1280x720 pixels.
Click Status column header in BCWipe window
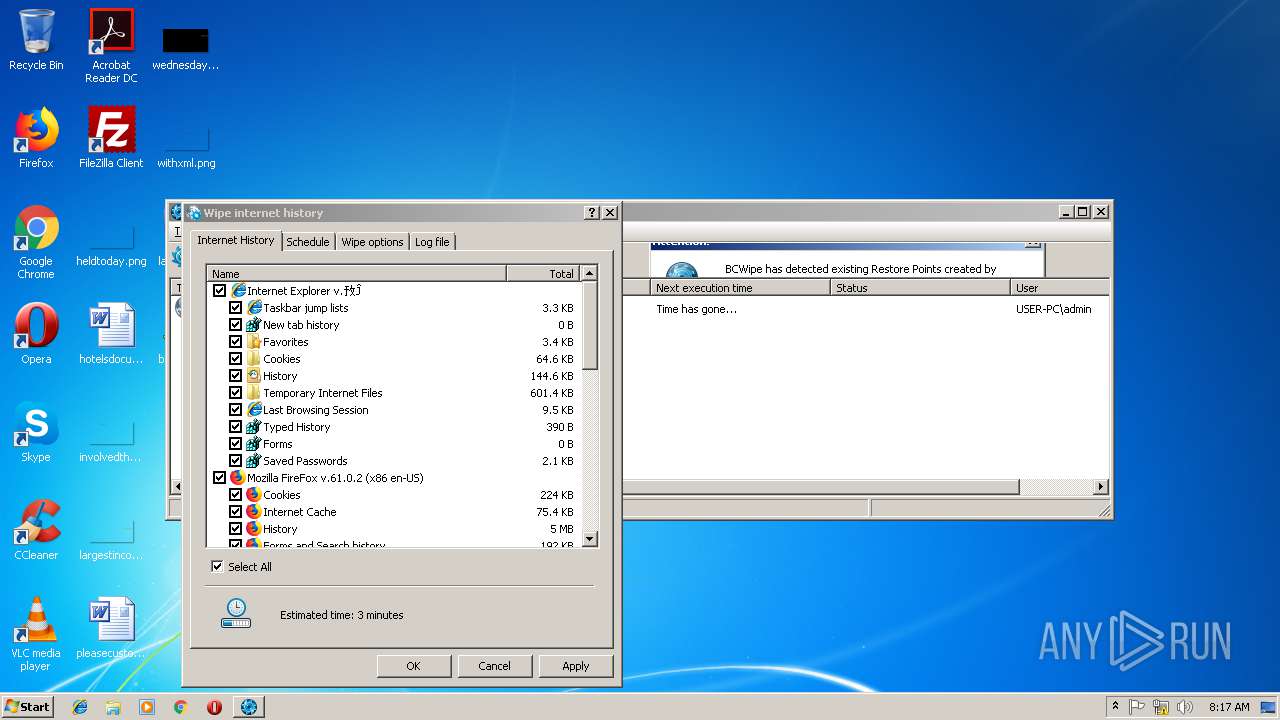pyautogui.click(x=920, y=288)
